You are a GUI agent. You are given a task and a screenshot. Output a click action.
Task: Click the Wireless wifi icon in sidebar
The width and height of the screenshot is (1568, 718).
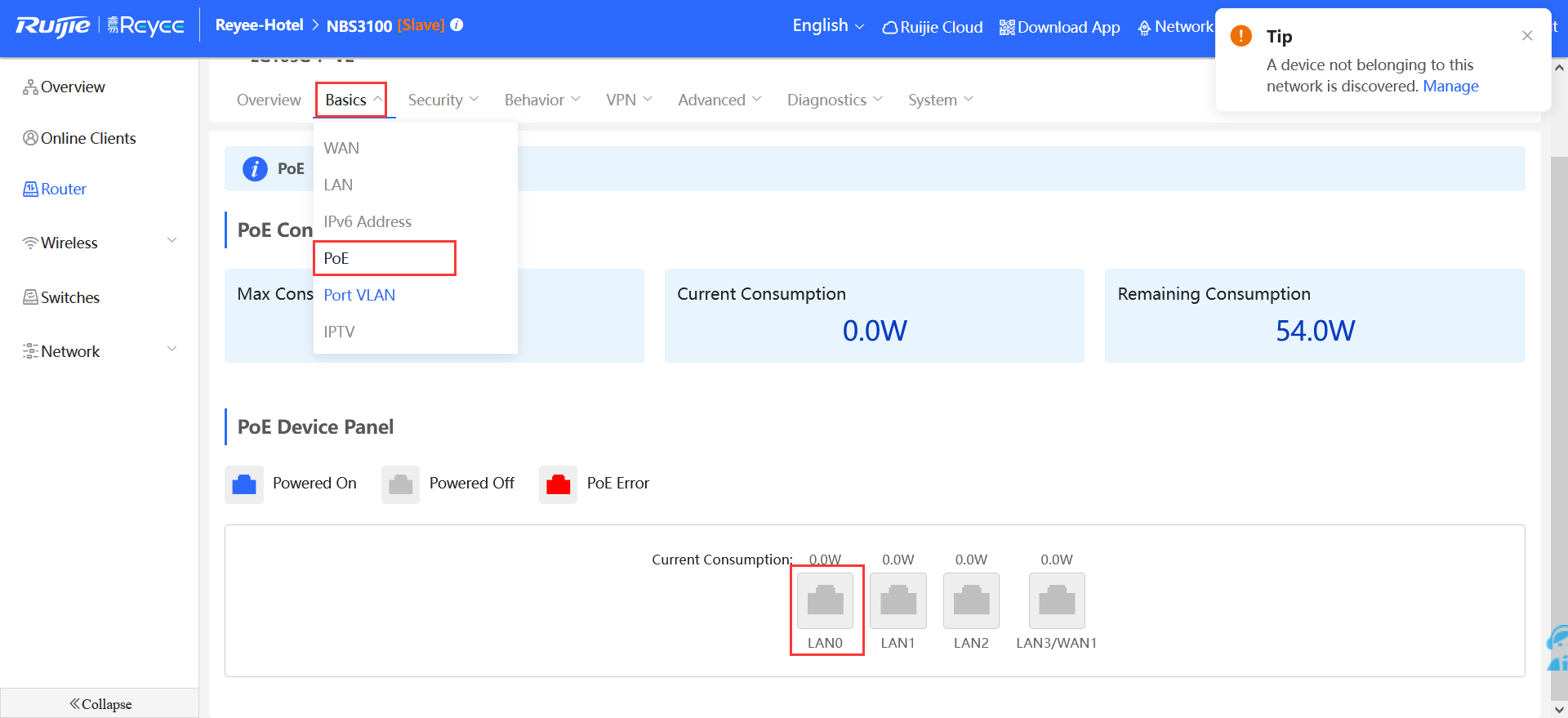click(30, 243)
